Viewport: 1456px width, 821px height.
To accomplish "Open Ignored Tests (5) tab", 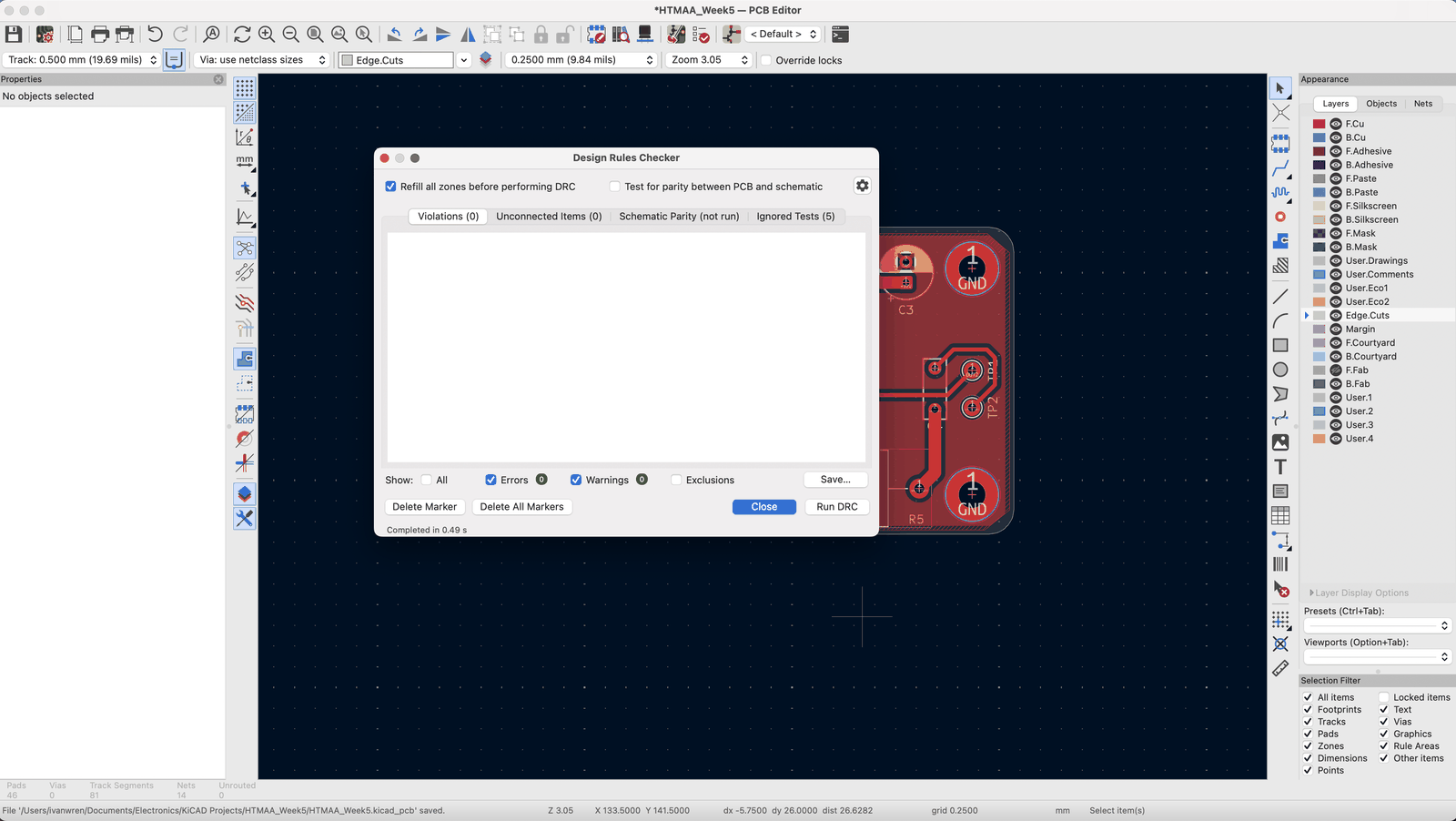I will [x=795, y=217].
